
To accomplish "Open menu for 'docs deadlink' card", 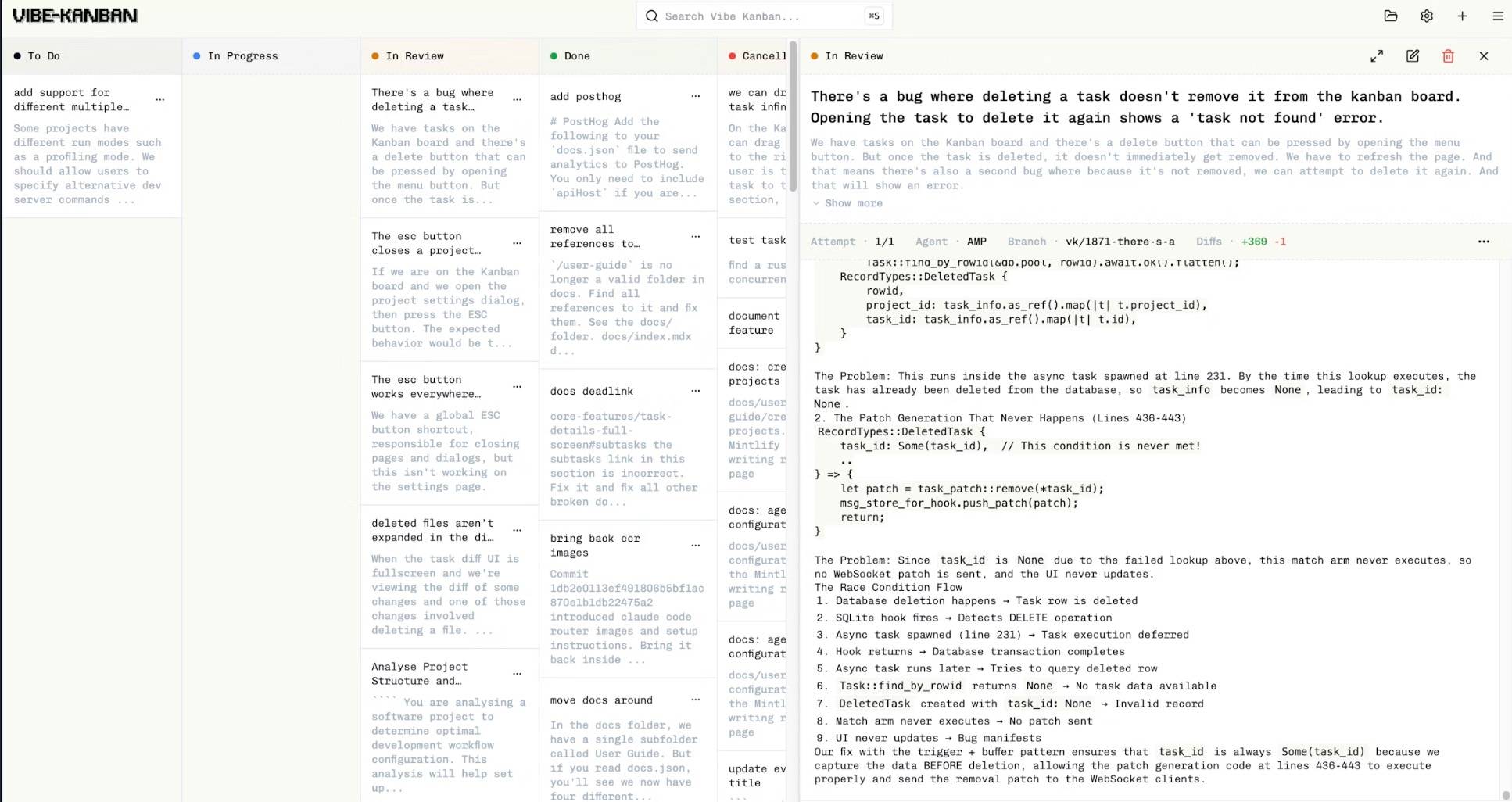I will tap(695, 391).
